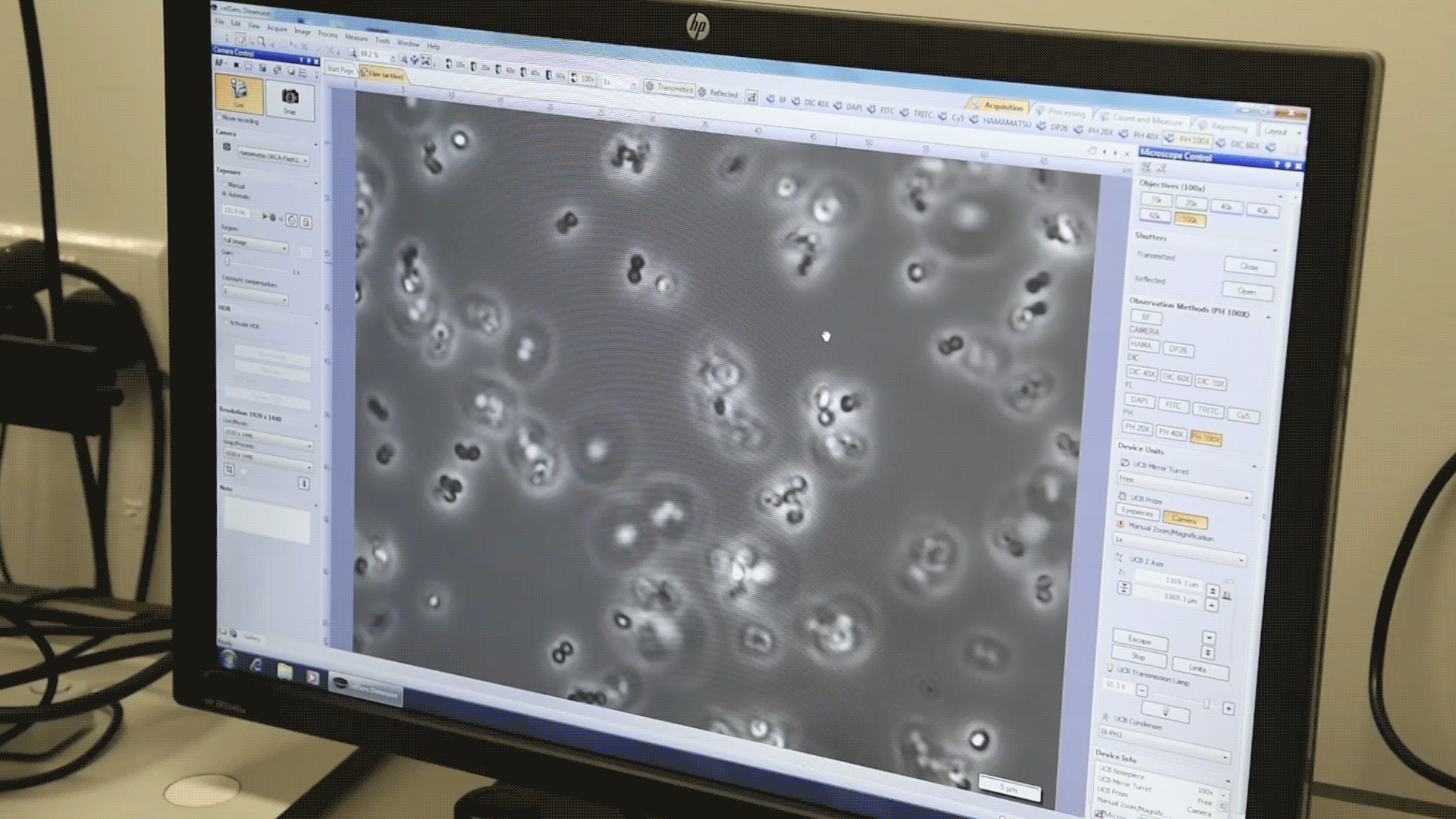The width and height of the screenshot is (1456, 819).
Task: Click the exposure lock padlock icon
Action: click(x=306, y=221)
